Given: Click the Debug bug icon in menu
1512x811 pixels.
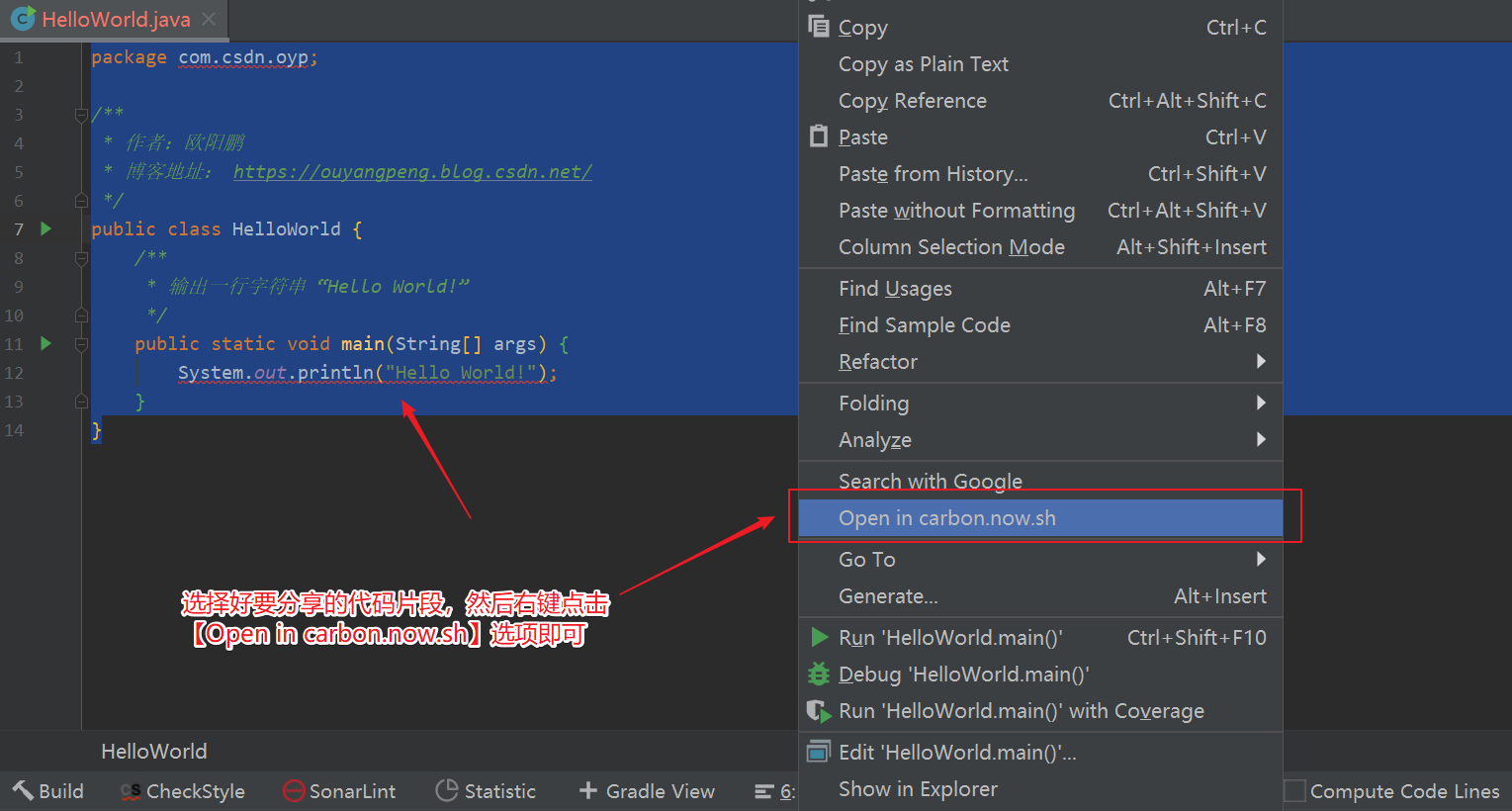Looking at the screenshot, I should [819, 674].
